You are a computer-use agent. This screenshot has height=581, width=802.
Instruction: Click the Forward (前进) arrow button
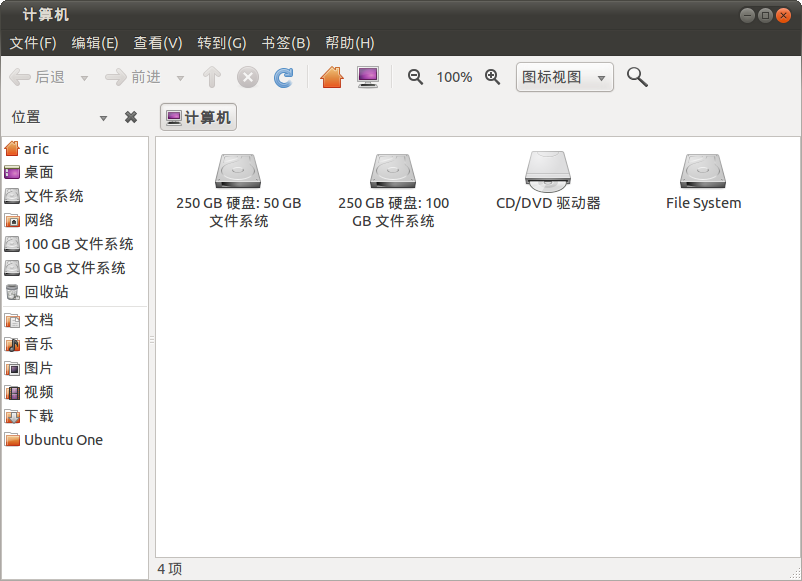pyautogui.click(x=133, y=77)
